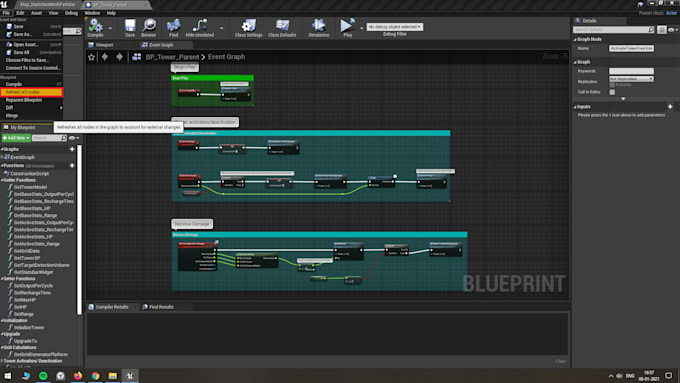Click the back arrow in graph navigation
This screenshot has height=383, width=680.
(x=105, y=57)
